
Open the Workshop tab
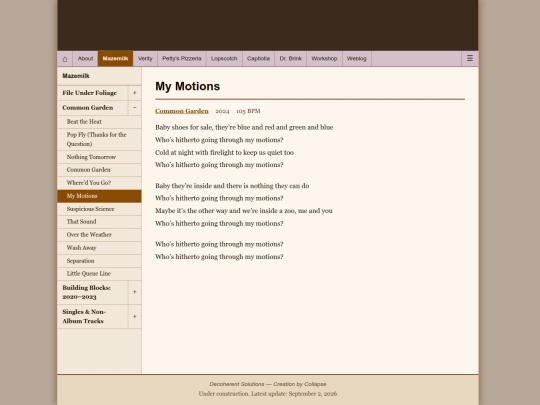[324, 59]
